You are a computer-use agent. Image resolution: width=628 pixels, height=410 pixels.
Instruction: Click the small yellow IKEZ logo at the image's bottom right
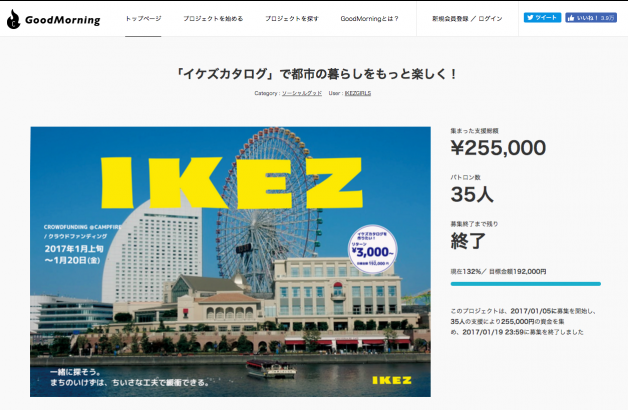coord(392,380)
